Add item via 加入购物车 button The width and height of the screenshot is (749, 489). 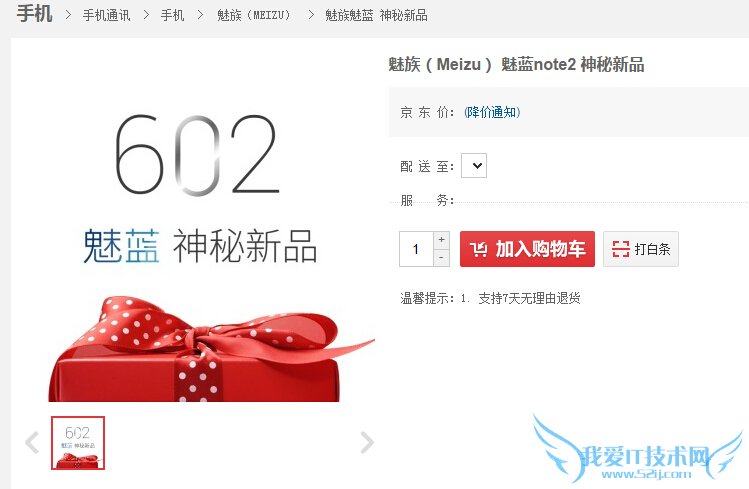[527, 249]
